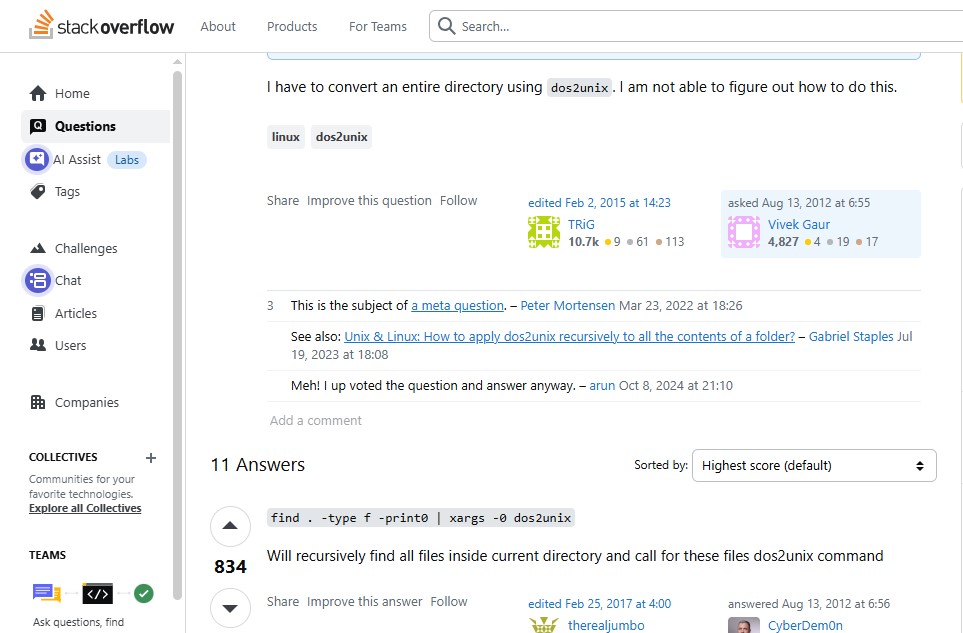The width and height of the screenshot is (963, 633).
Task: Click the left sidebar scrollbar
Action: click(177, 335)
